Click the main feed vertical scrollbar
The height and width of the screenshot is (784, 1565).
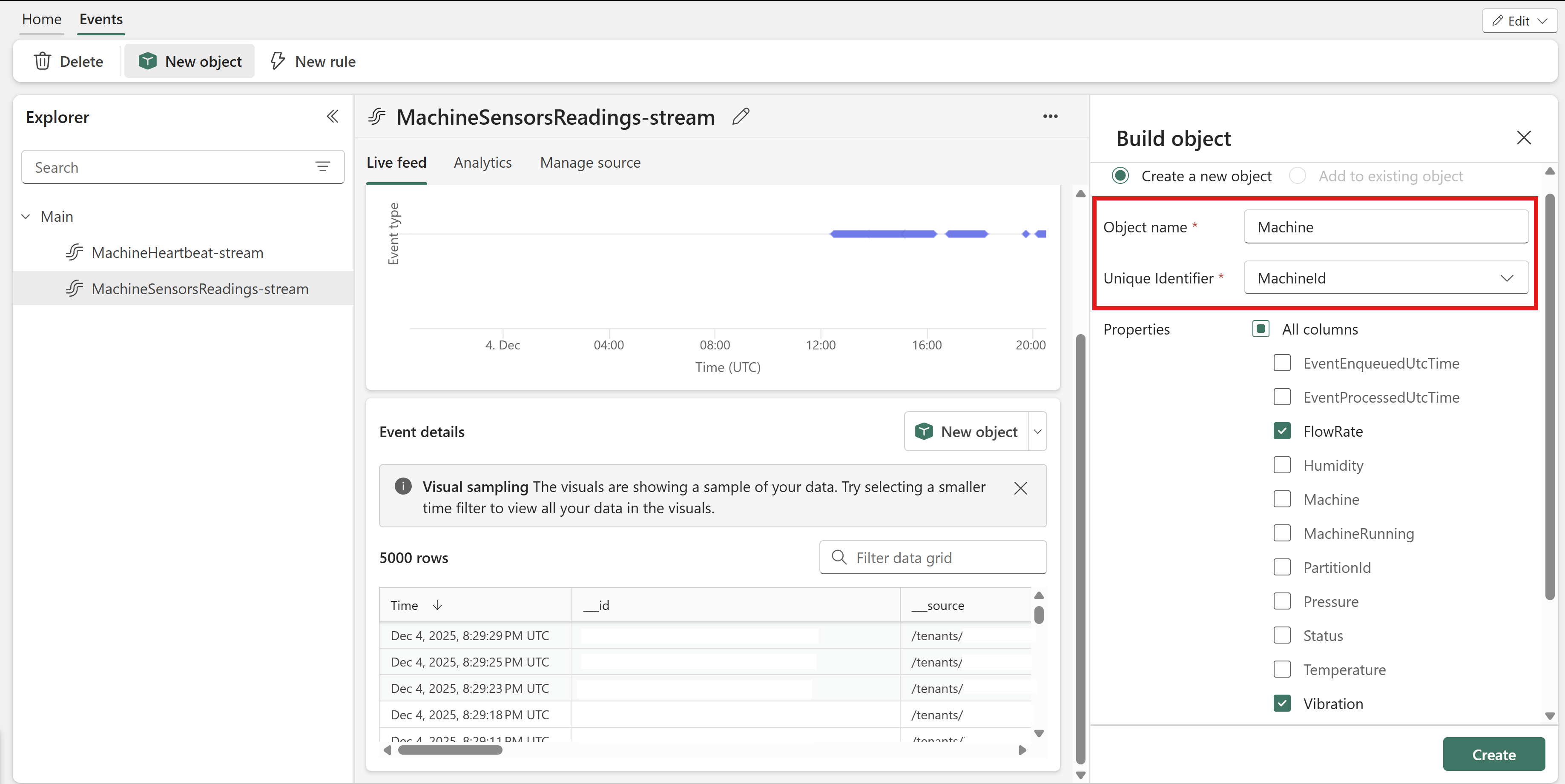(1080, 549)
